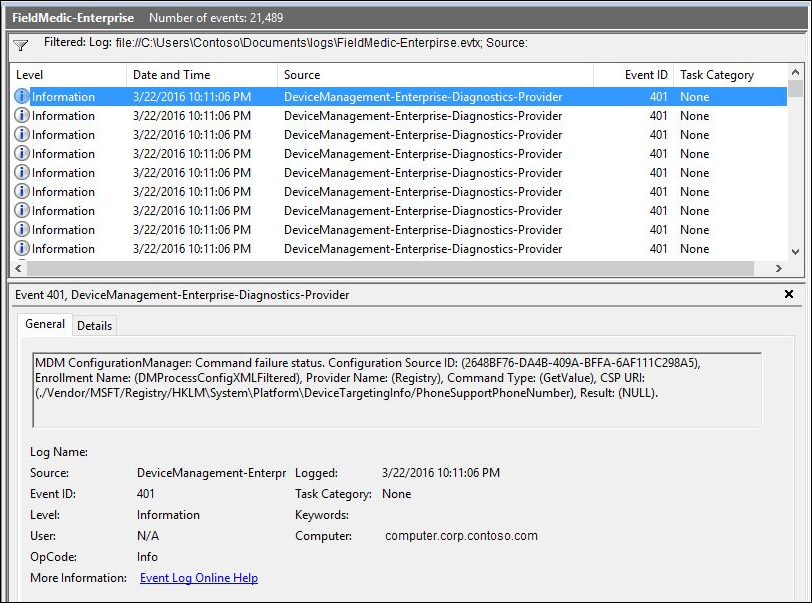Switch to the Details tab

pos(95,326)
